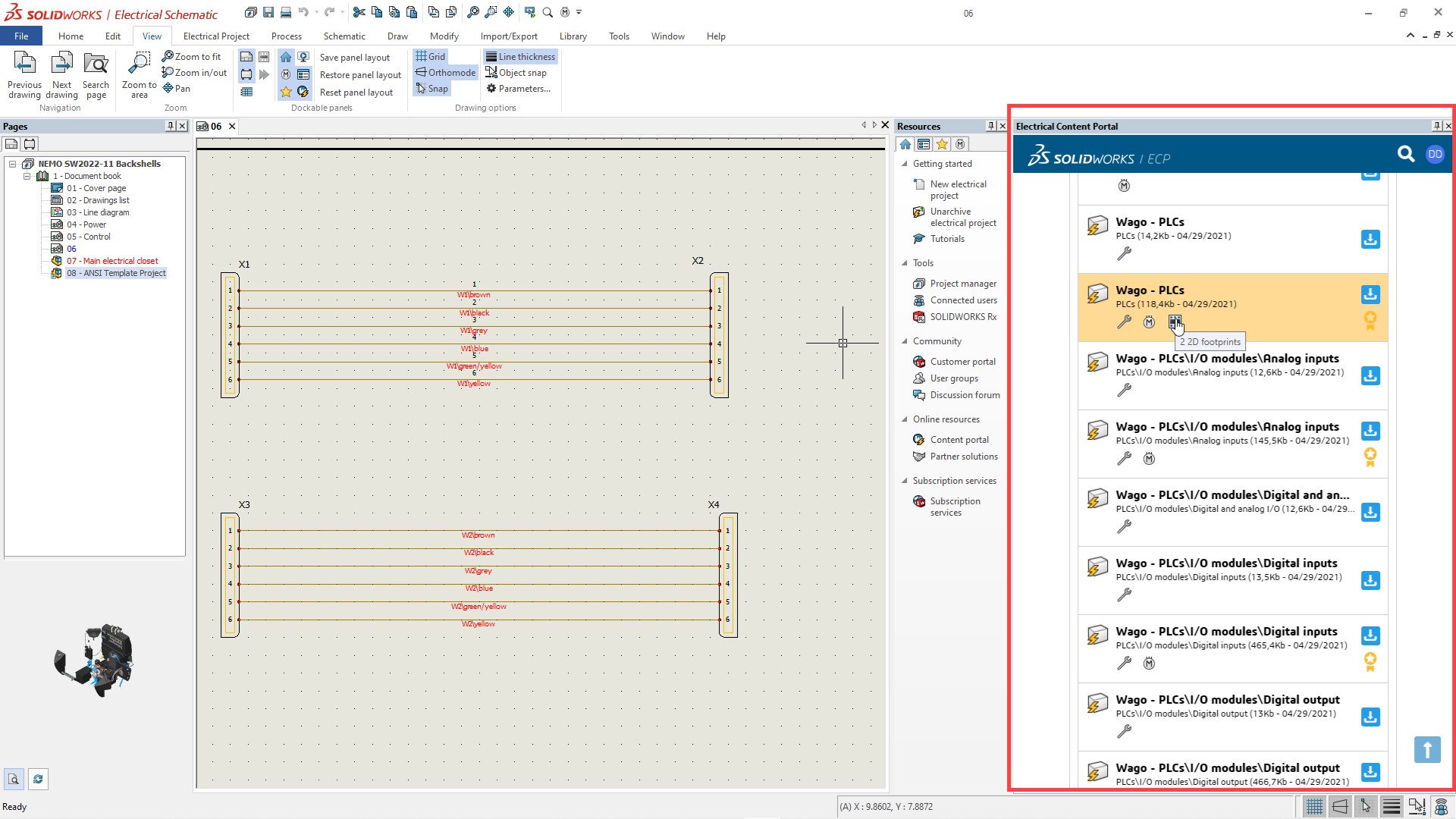Viewport: 1456px width, 819px height.
Task: Select the Schematic menu tab
Action: pyautogui.click(x=344, y=36)
